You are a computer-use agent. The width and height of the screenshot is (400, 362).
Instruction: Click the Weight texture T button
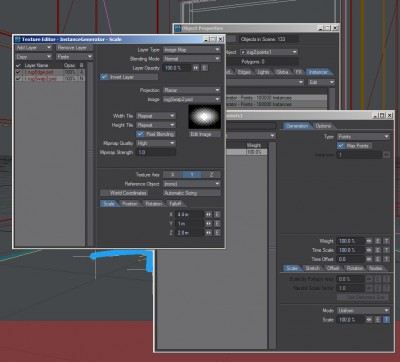pyautogui.click(x=386, y=241)
